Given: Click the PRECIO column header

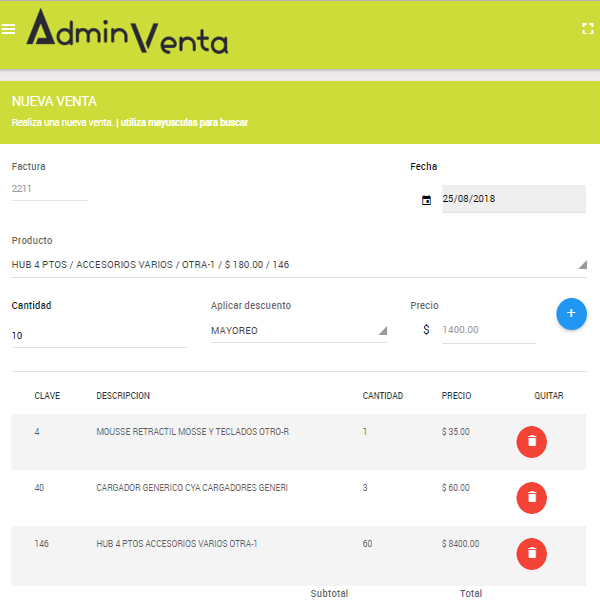Looking at the screenshot, I should click(x=456, y=396).
